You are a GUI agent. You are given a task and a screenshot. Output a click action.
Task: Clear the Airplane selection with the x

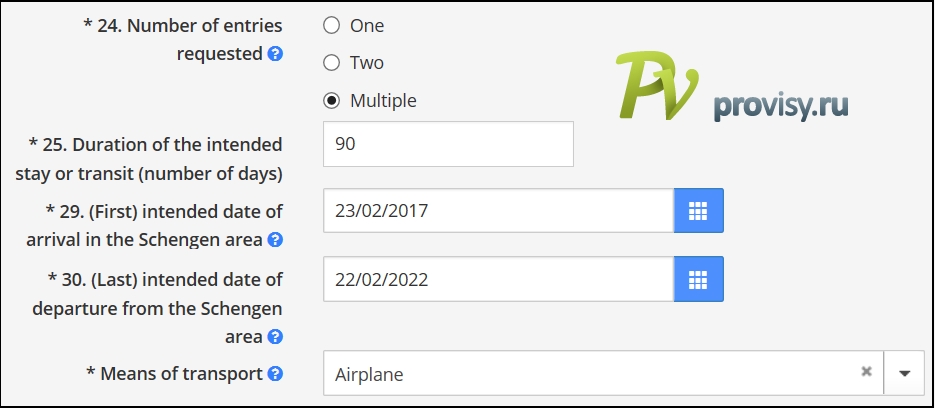tap(866, 372)
